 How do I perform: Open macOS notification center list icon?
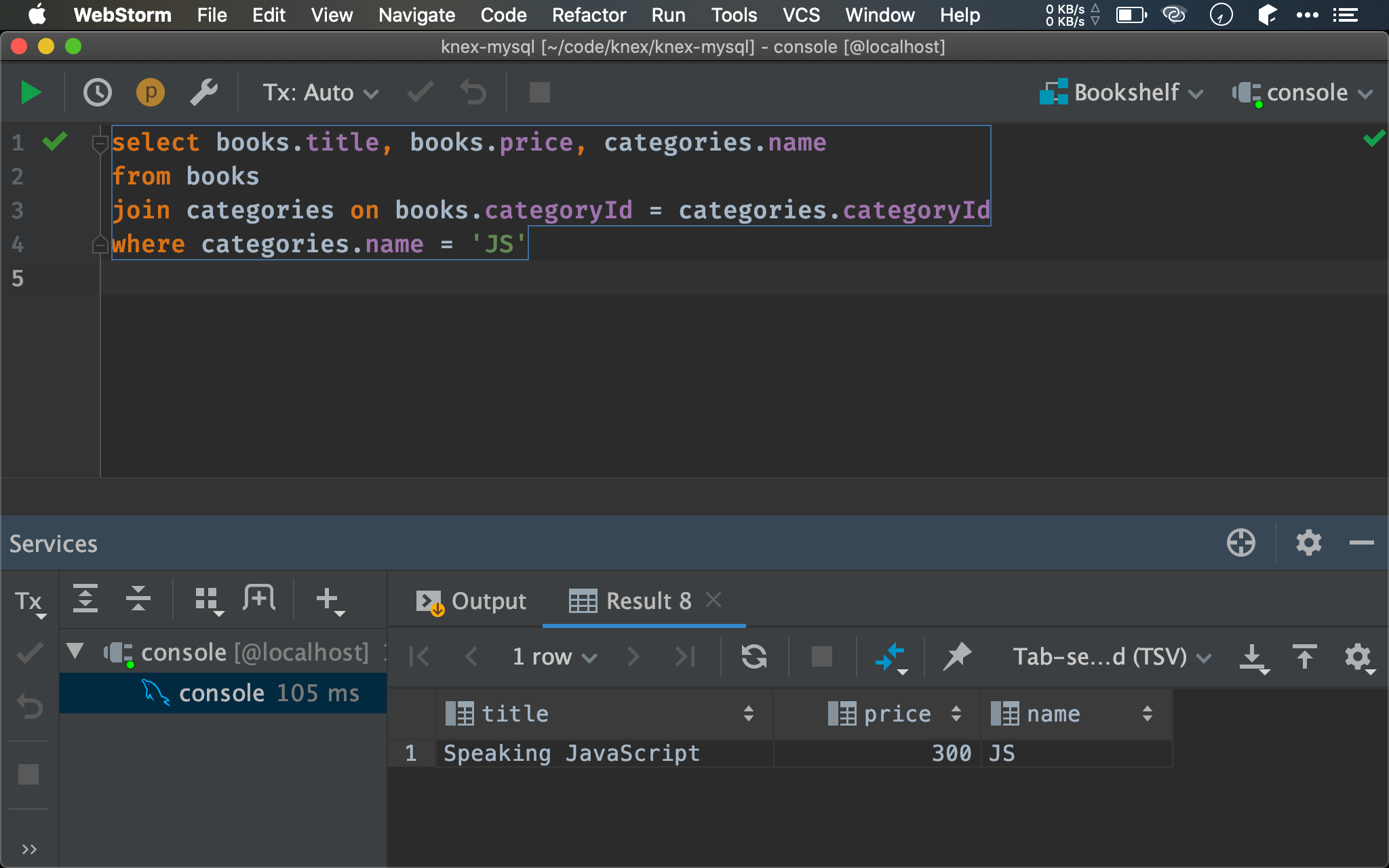(x=1346, y=15)
